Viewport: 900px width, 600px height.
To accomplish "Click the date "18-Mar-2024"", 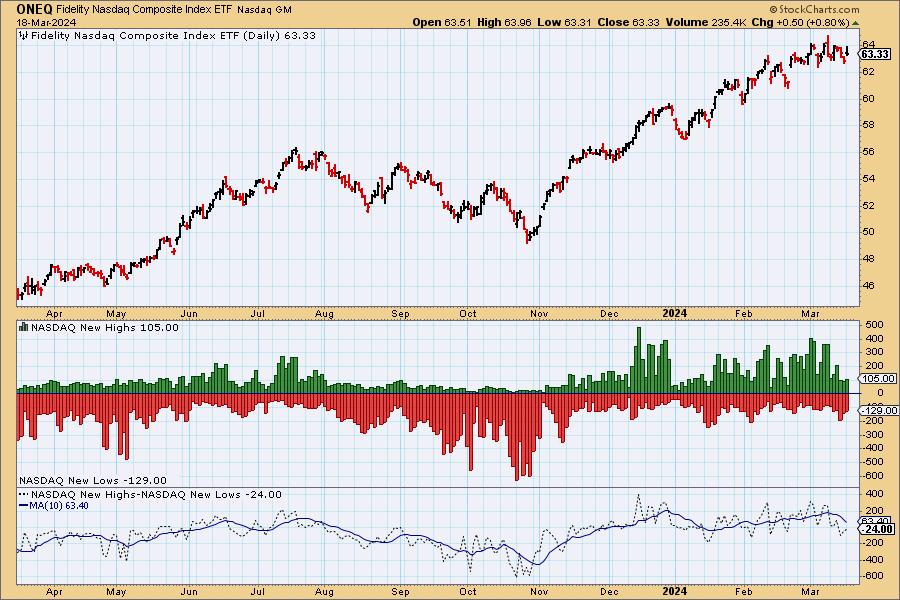I will pos(46,23).
